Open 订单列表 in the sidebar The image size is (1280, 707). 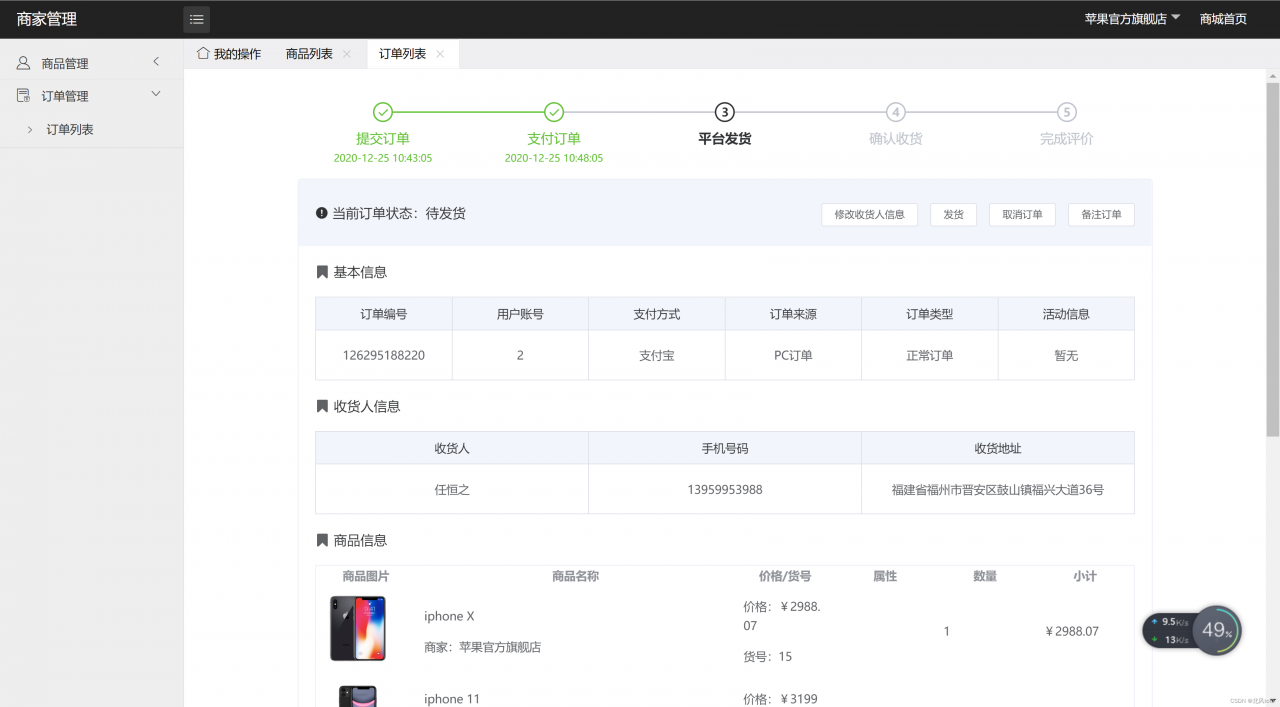70,129
